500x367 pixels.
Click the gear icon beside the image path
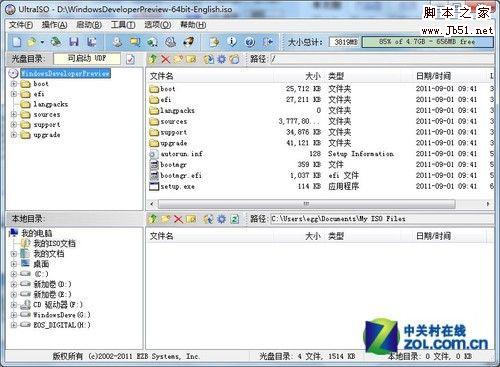221,59
